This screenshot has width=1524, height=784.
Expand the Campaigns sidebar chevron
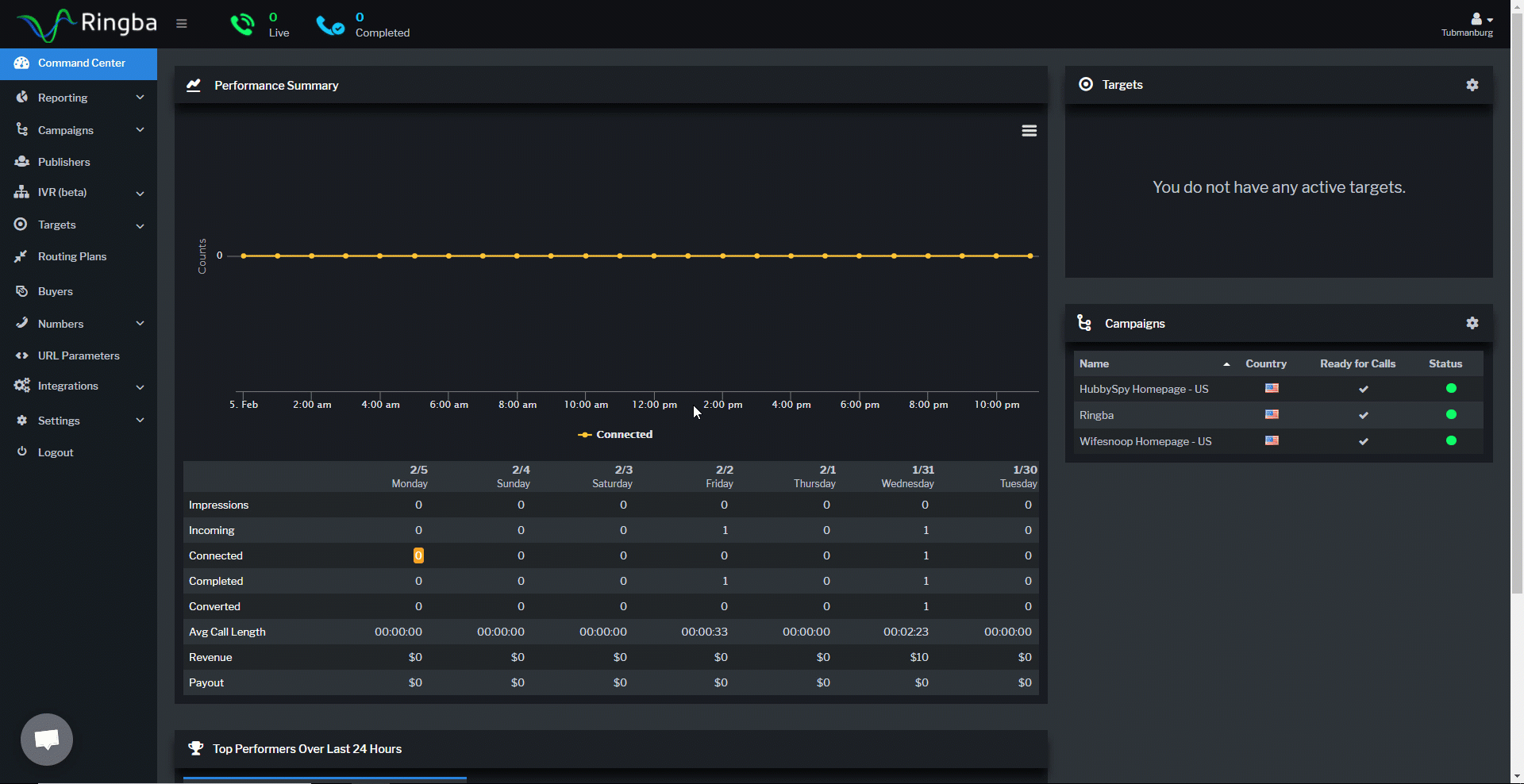pos(140,130)
